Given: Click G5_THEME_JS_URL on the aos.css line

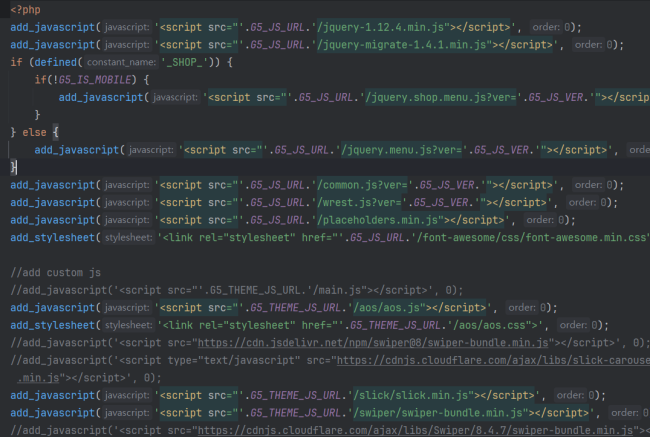Looking at the screenshot, I should pyautogui.click(x=395, y=325).
